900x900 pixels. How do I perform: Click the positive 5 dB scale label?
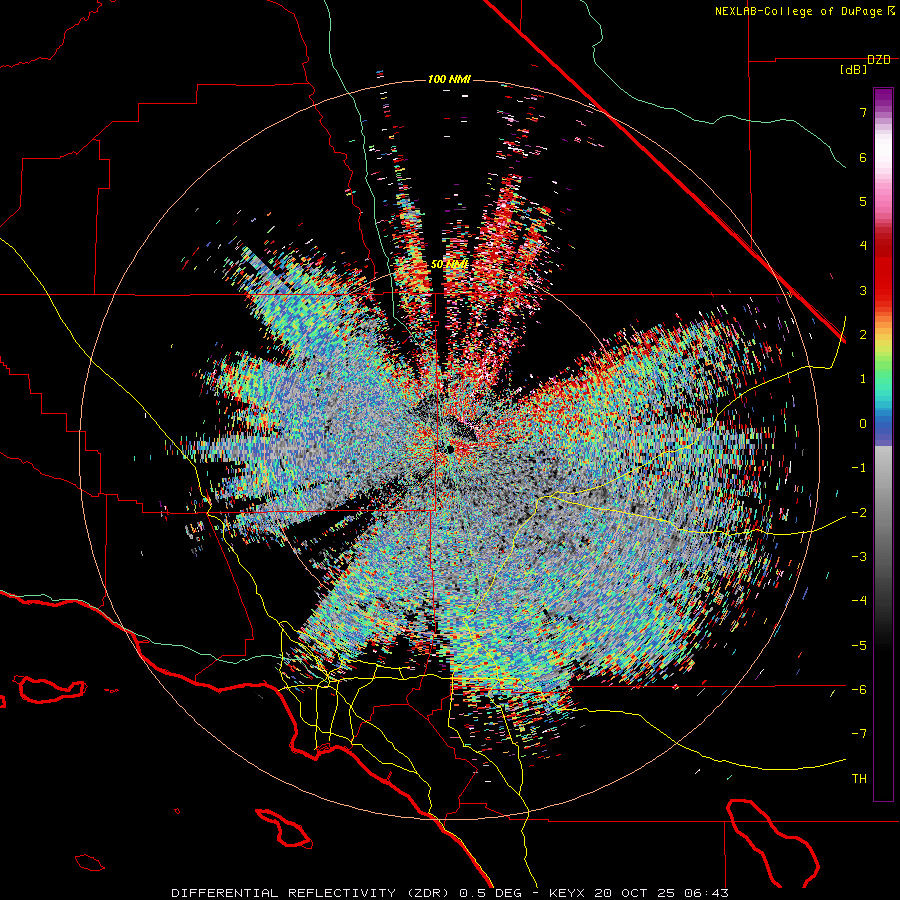pos(863,201)
